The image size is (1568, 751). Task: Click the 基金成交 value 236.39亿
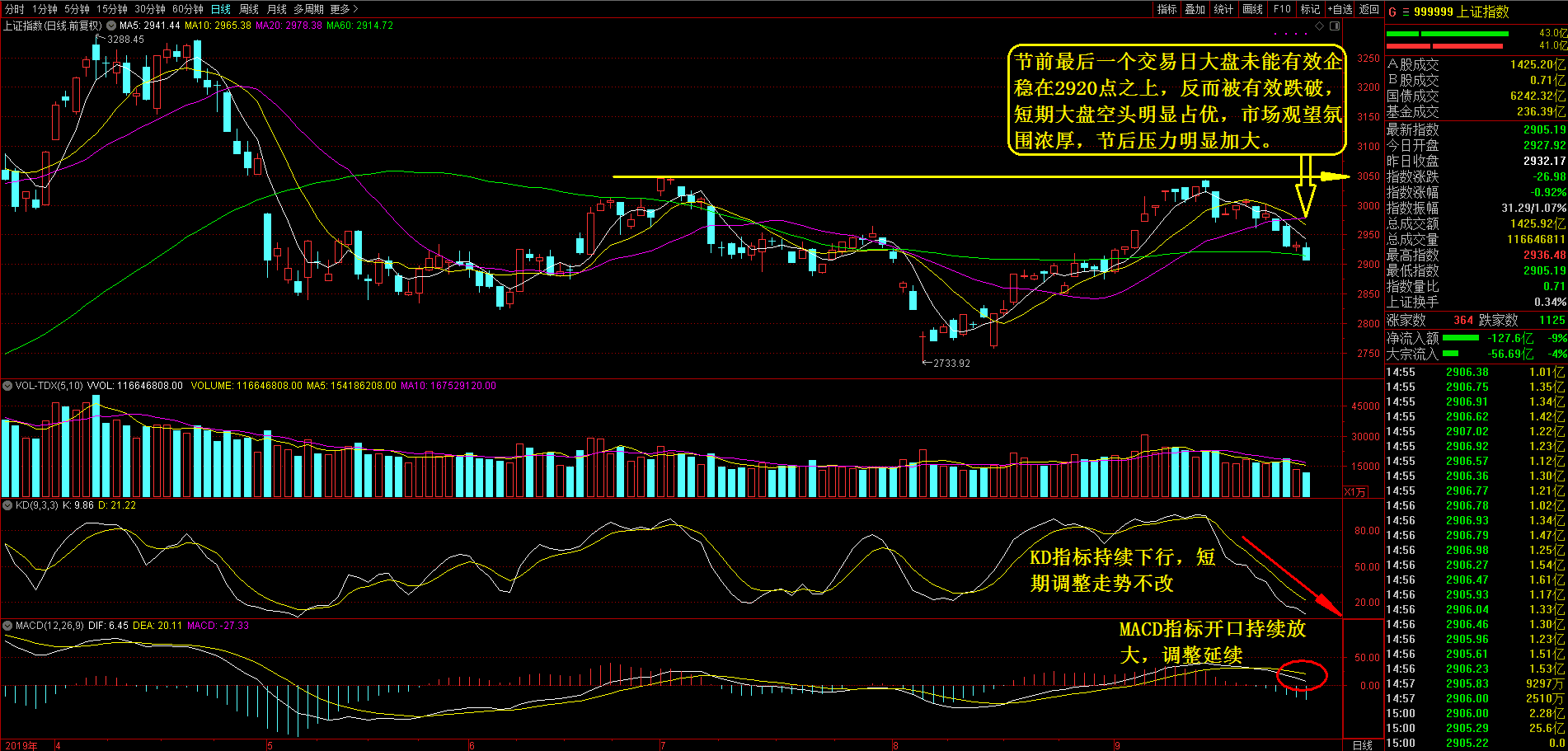point(1541,111)
